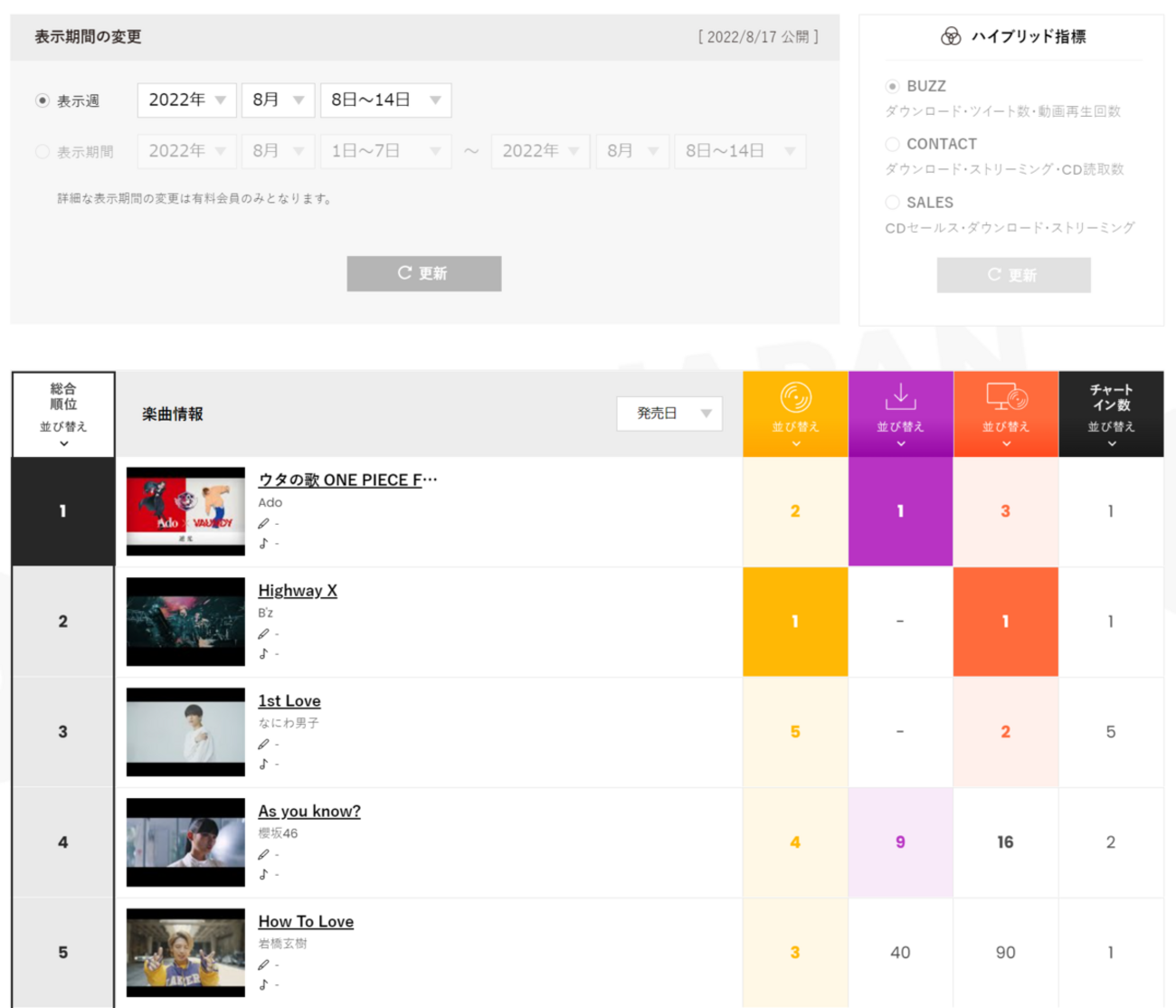Expand the 発売日 dropdown
1176x1008 pixels.
click(x=669, y=414)
